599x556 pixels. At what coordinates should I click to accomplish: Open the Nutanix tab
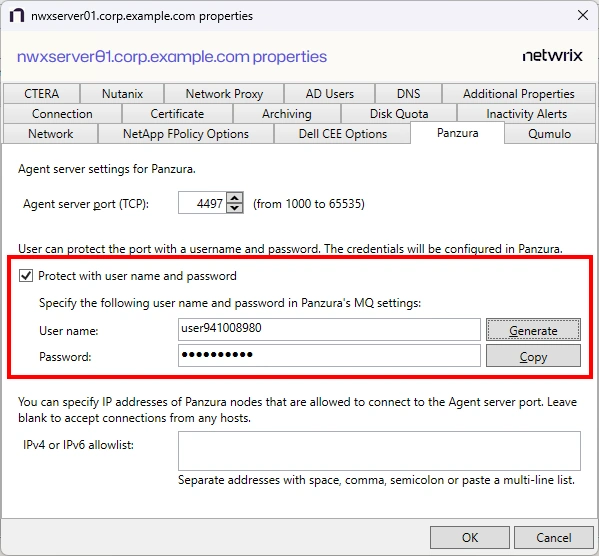pos(122,94)
